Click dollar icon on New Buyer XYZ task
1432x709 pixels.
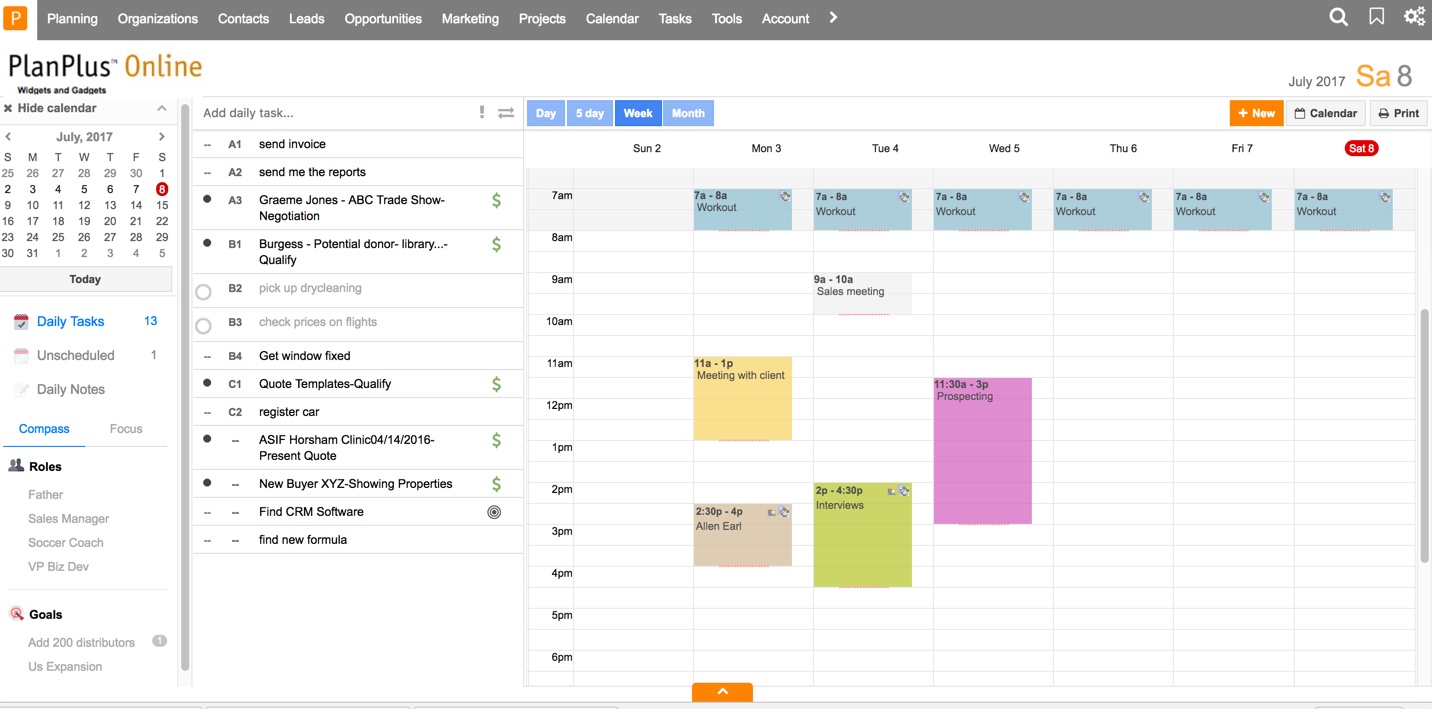pos(496,484)
